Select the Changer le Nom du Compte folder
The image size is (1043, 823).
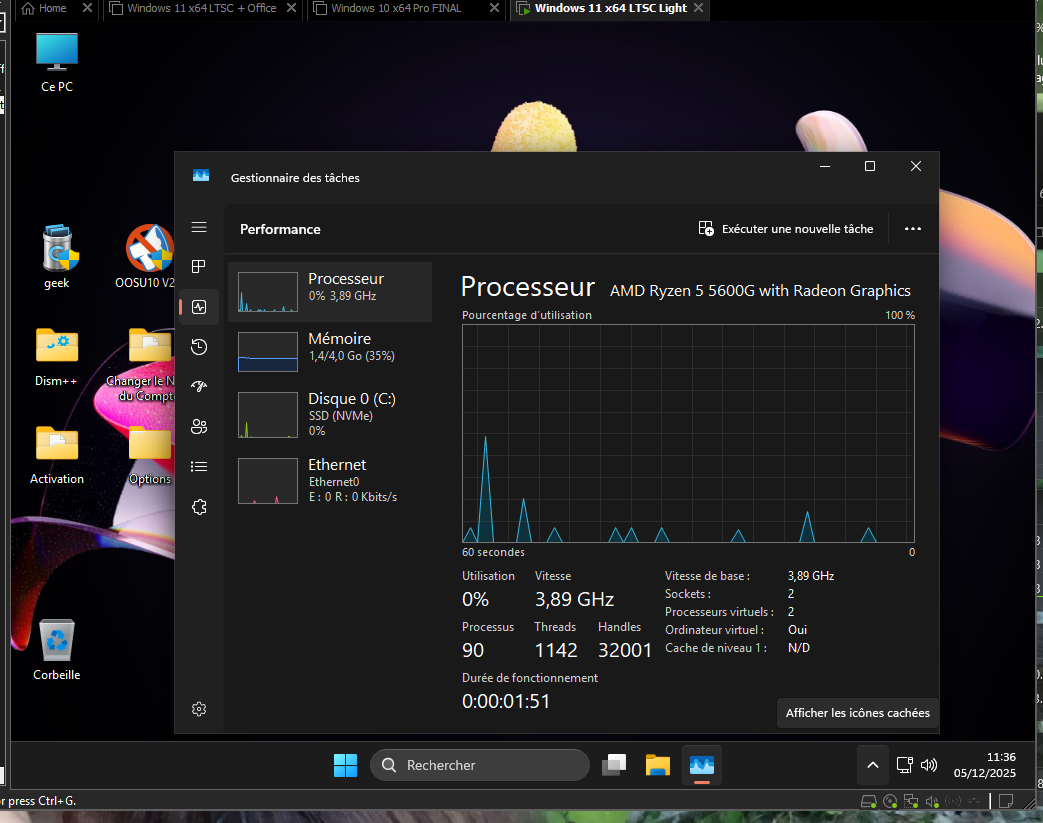(x=146, y=365)
